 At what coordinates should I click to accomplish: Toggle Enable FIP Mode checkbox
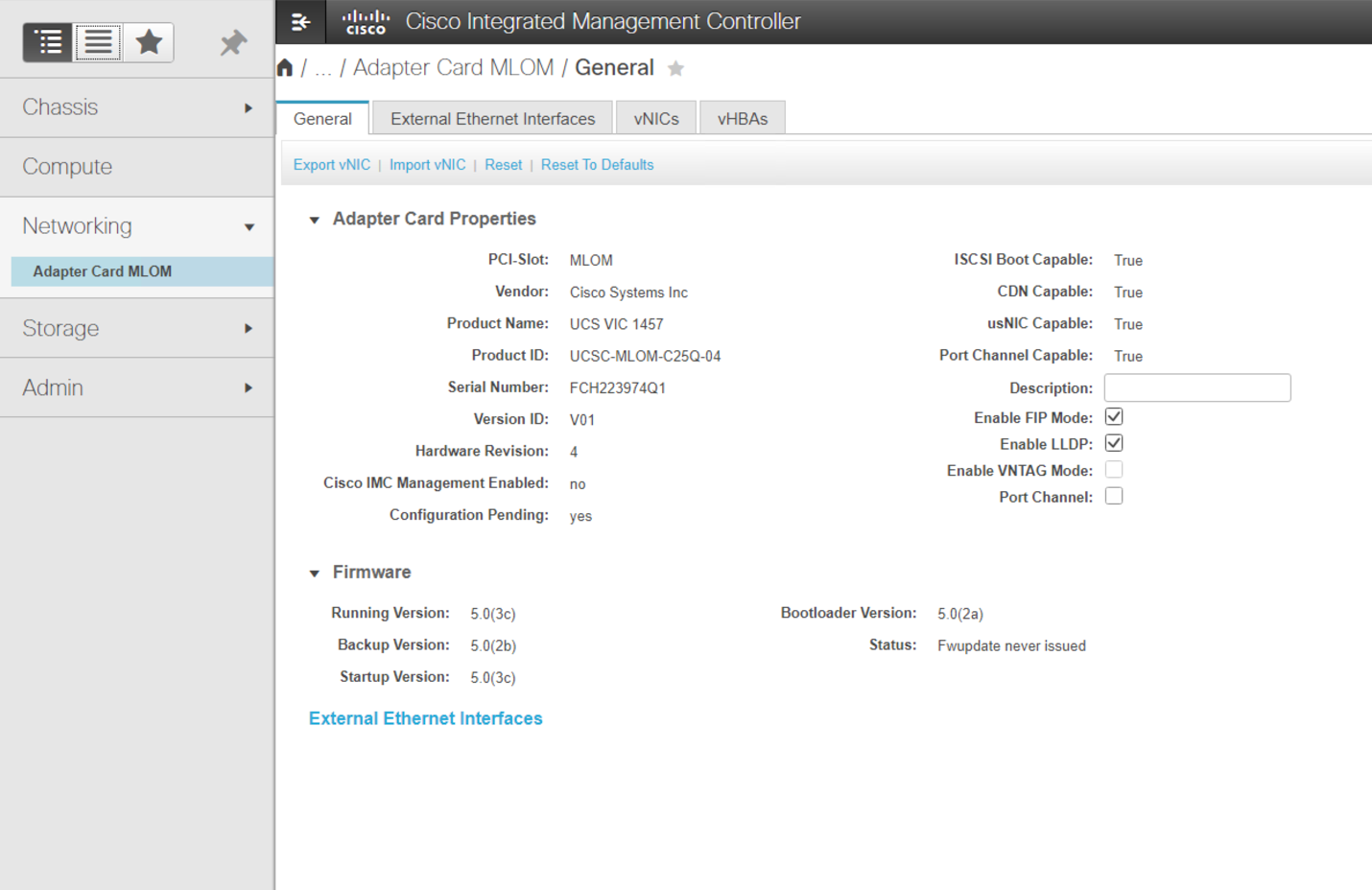point(1114,417)
